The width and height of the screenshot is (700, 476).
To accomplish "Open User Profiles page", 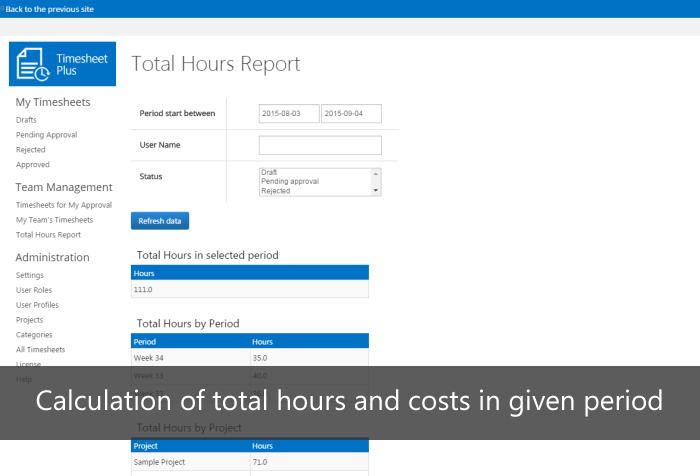I will click(x=37, y=305).
